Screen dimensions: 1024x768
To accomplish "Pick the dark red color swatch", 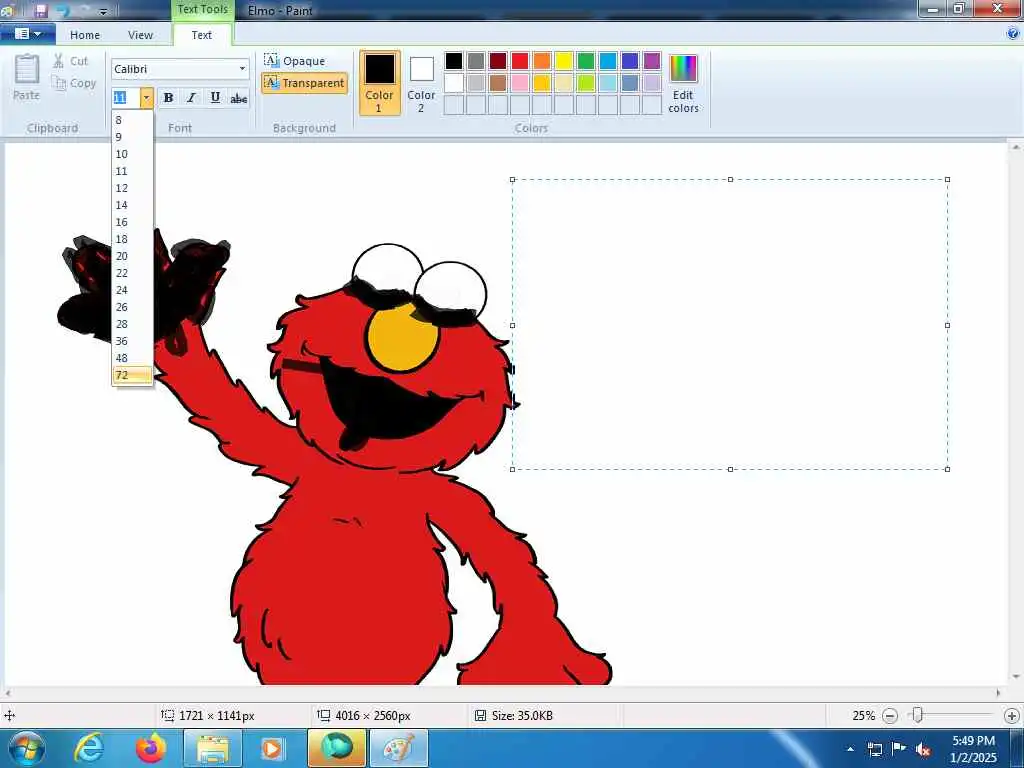I will pyautogui.click(x=498, y=61).
